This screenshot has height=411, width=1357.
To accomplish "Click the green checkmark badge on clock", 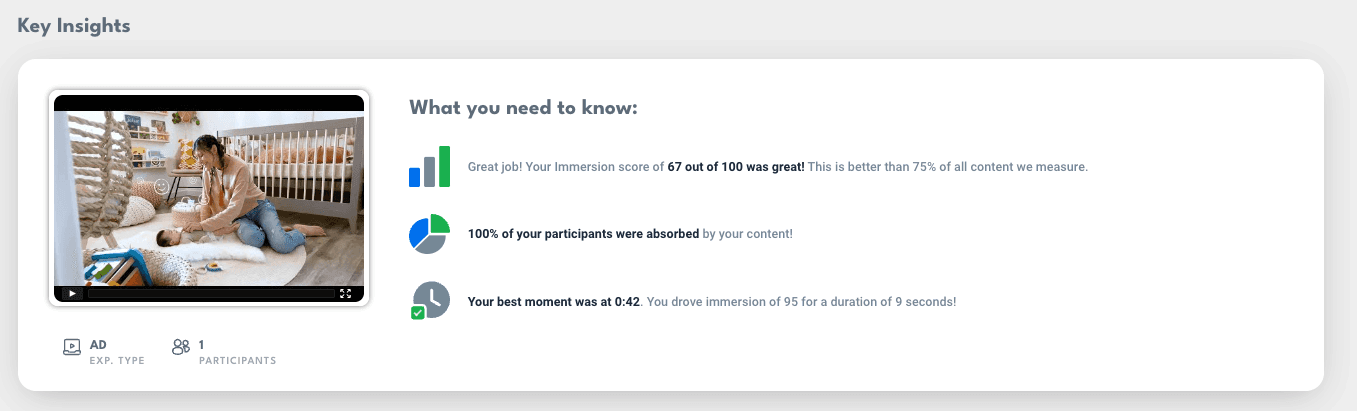I will pos(418,313).
